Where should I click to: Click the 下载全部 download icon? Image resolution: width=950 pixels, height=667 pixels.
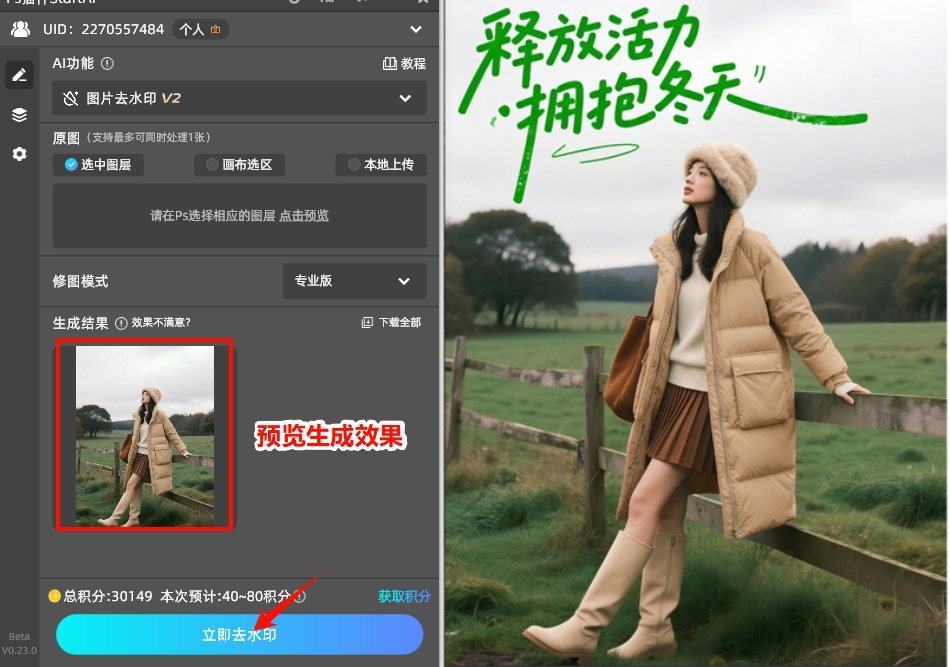(x=366, y=321)
